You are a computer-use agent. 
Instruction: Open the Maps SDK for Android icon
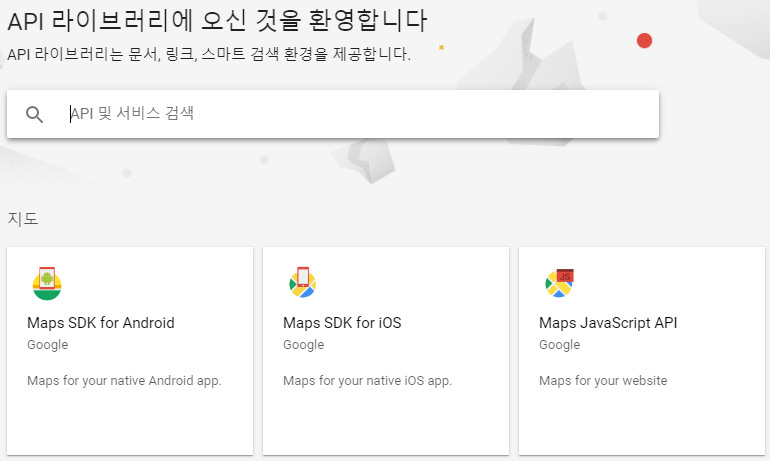pos(47,283)
